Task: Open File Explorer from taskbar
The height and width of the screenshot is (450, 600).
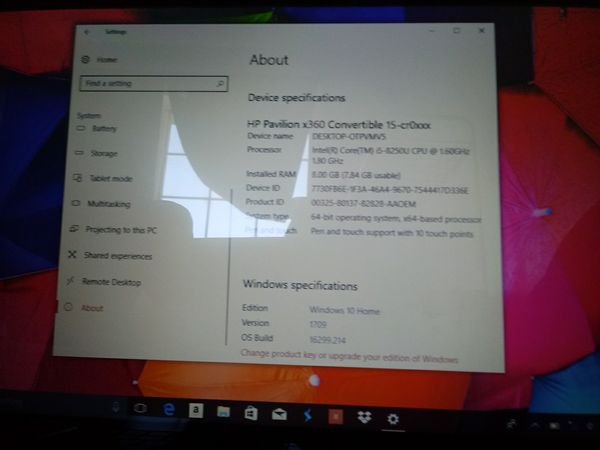Action: point(223,412)
